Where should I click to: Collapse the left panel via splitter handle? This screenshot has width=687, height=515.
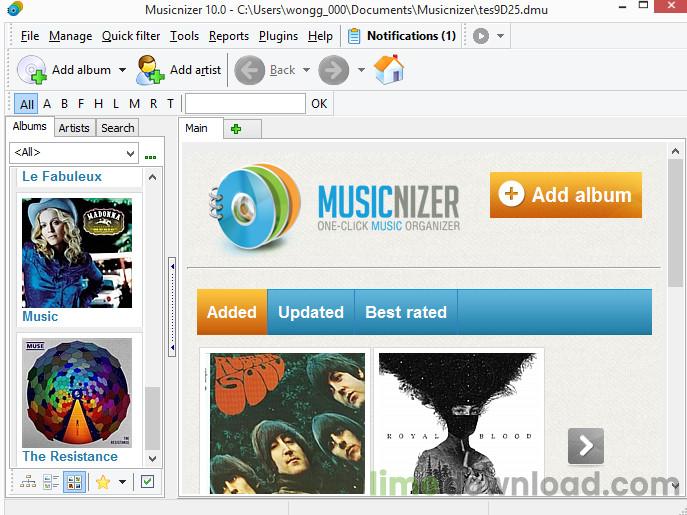coord(172,307)
